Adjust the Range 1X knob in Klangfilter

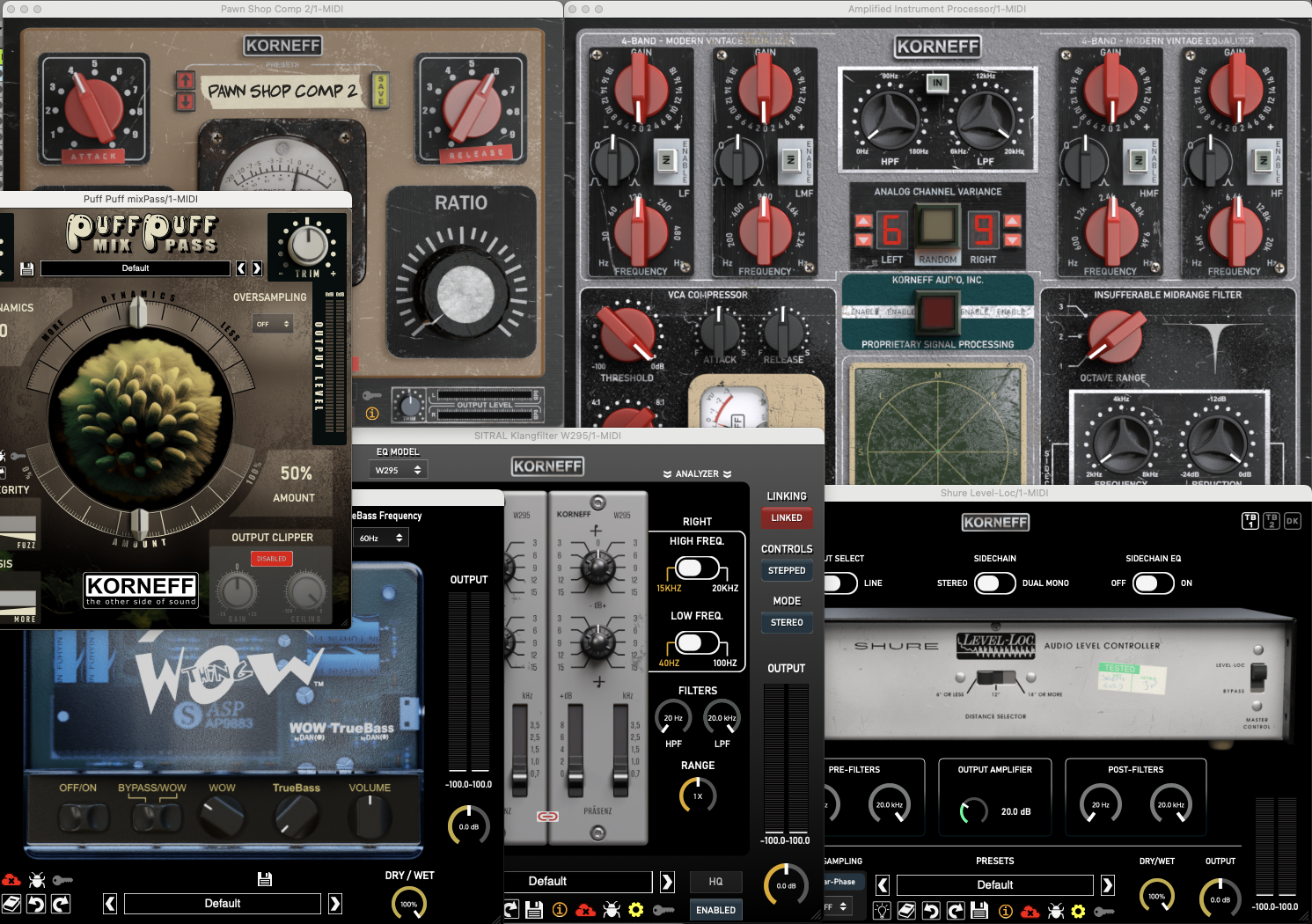click(x=698, y=796)
